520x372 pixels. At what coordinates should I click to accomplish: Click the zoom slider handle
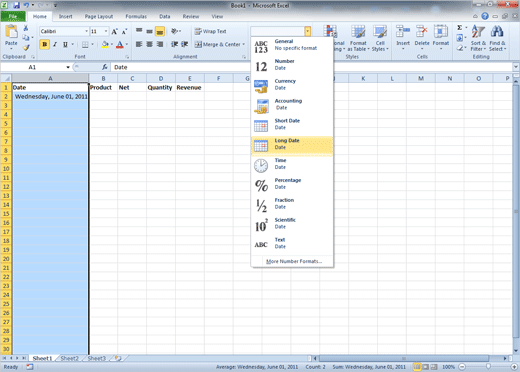(x=488, y=367)
